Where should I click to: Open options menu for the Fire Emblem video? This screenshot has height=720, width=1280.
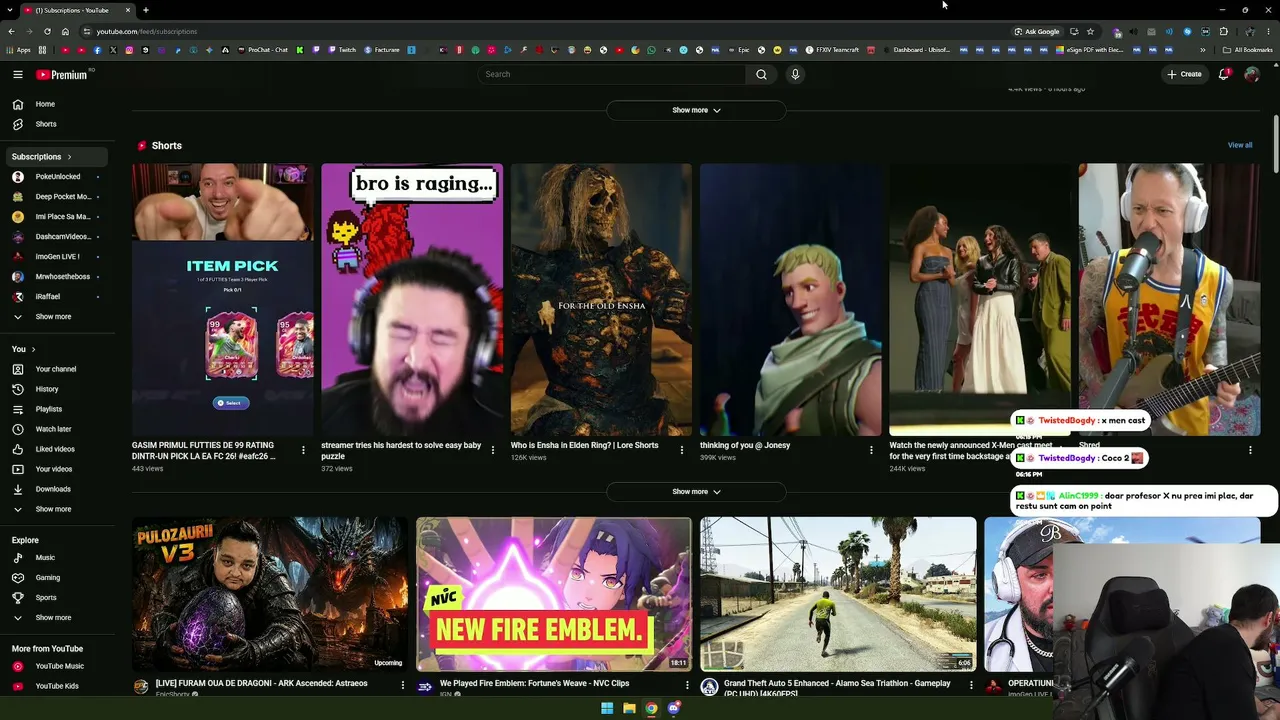[x=687, y=685]
